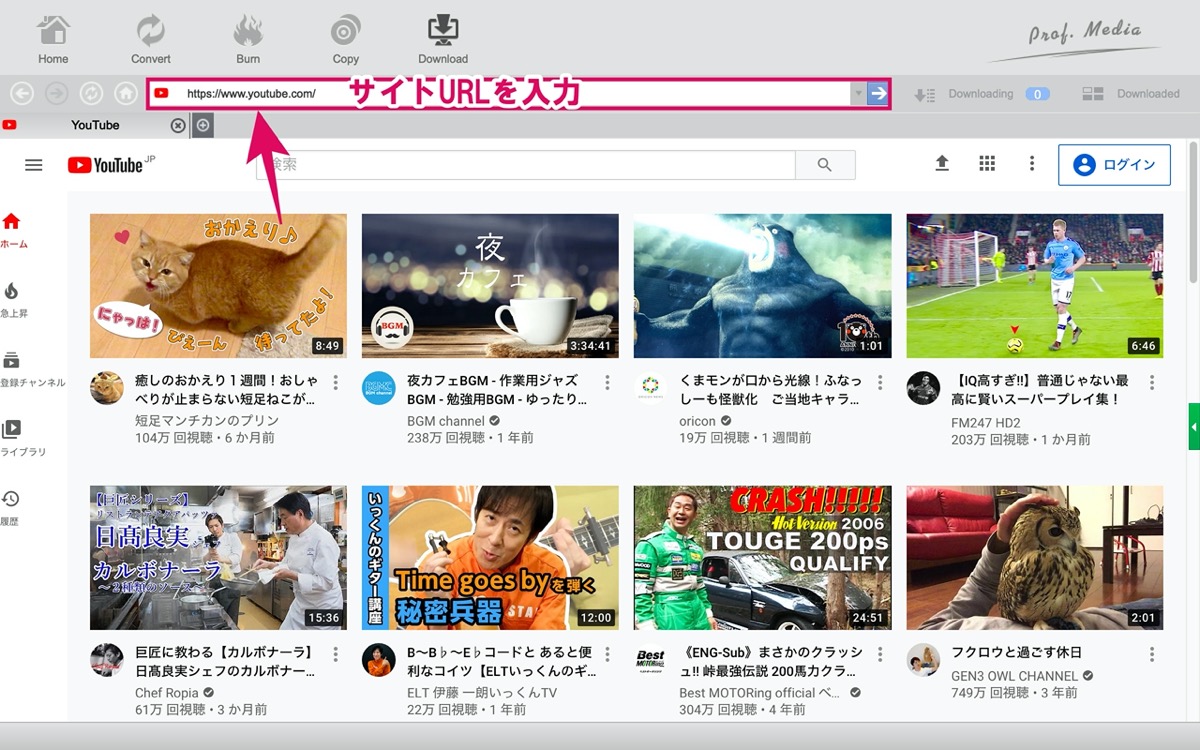Open the Burn module
This screenshot has height=750, width=1200.
click(x=248, y=39)
